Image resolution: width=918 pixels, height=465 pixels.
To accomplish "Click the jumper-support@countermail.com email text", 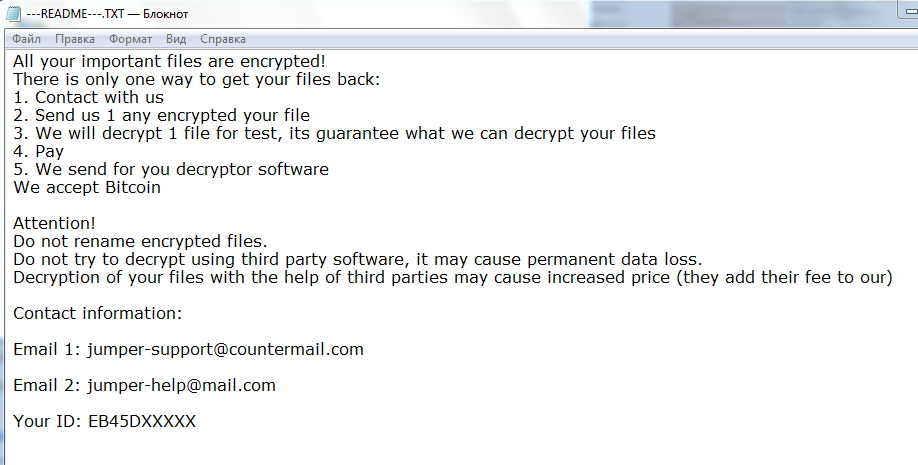I will [x=225, y=350].
